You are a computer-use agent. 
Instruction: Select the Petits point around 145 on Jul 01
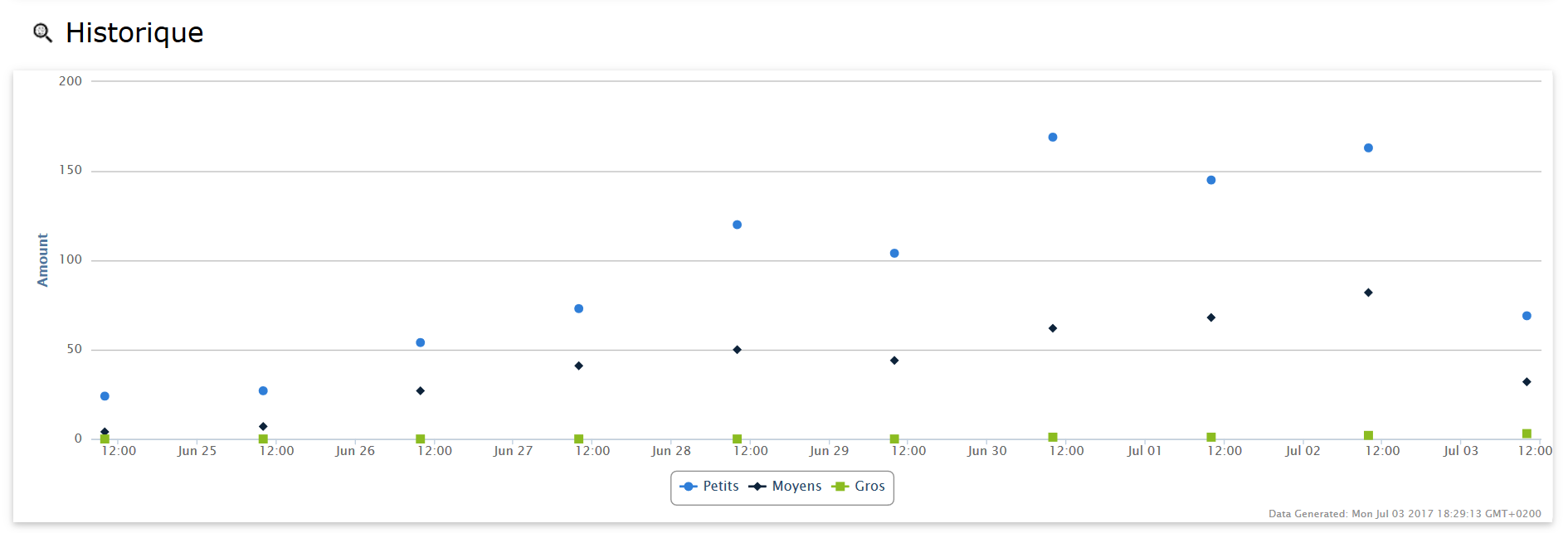coord(1211,180)
